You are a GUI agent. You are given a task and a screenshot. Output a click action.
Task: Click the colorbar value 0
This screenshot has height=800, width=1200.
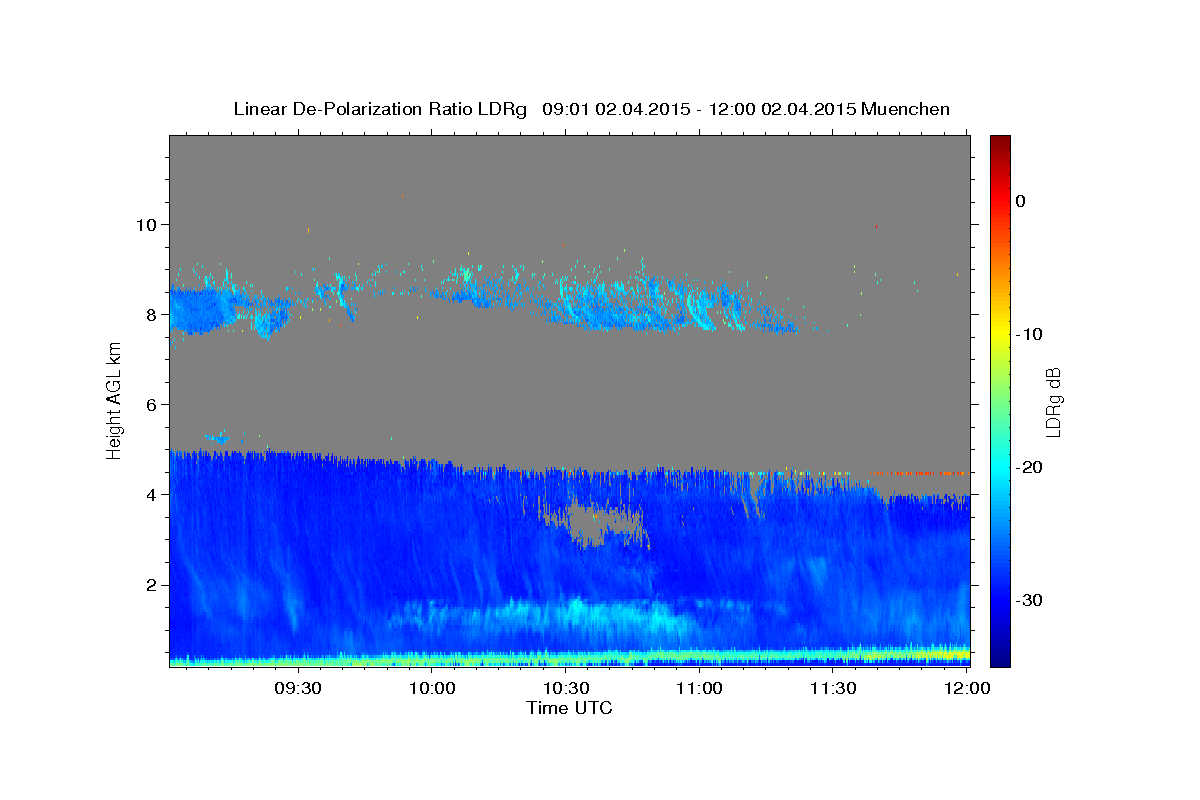1021,201
